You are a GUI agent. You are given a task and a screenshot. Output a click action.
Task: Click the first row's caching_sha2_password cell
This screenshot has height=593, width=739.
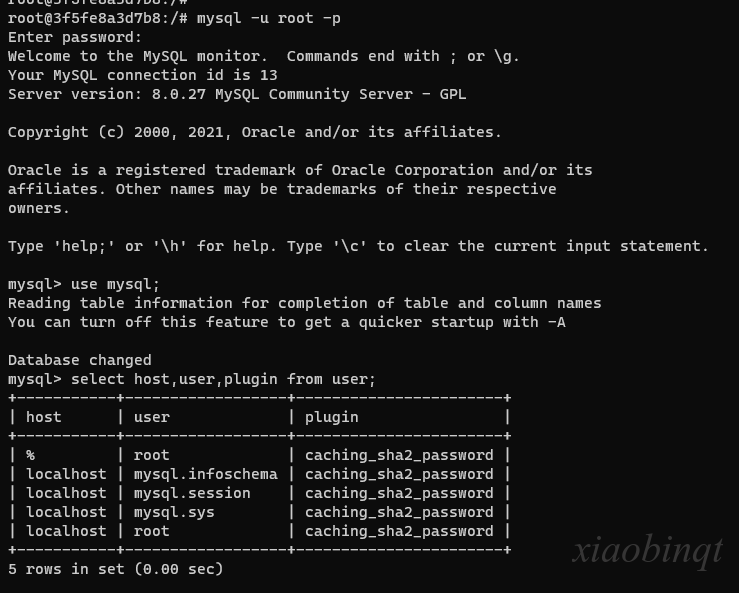pyautogui.click(x=399, y=455)
